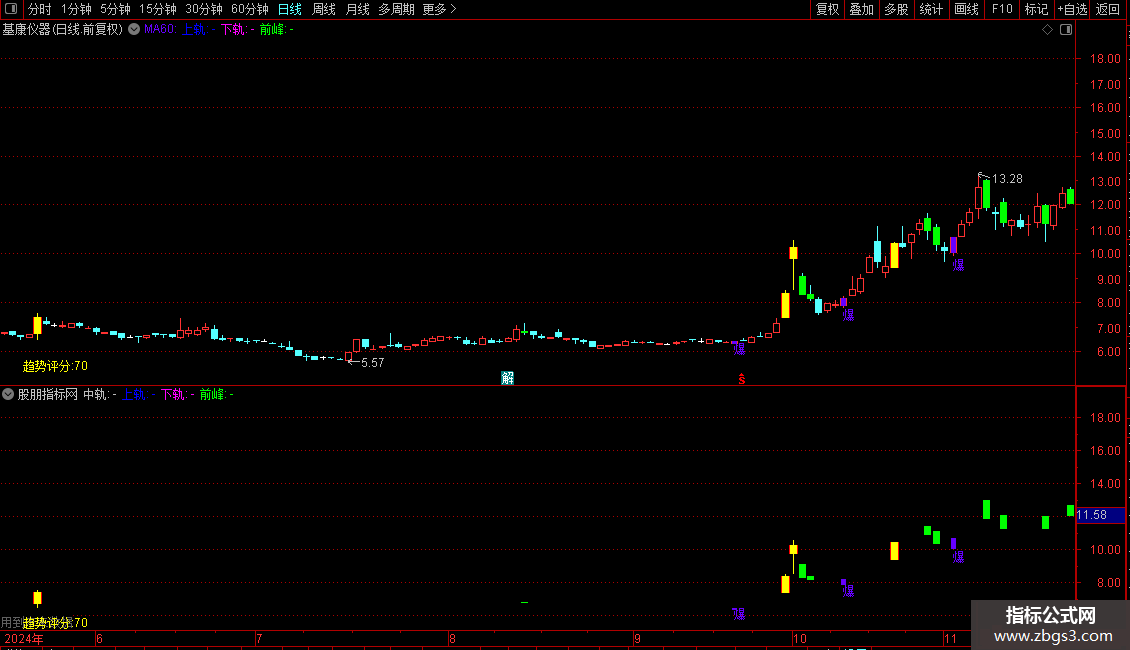Screen dimensions: 1130x650
Task: Open the 多周期 multi-period view
Action: tap(396, 9)
